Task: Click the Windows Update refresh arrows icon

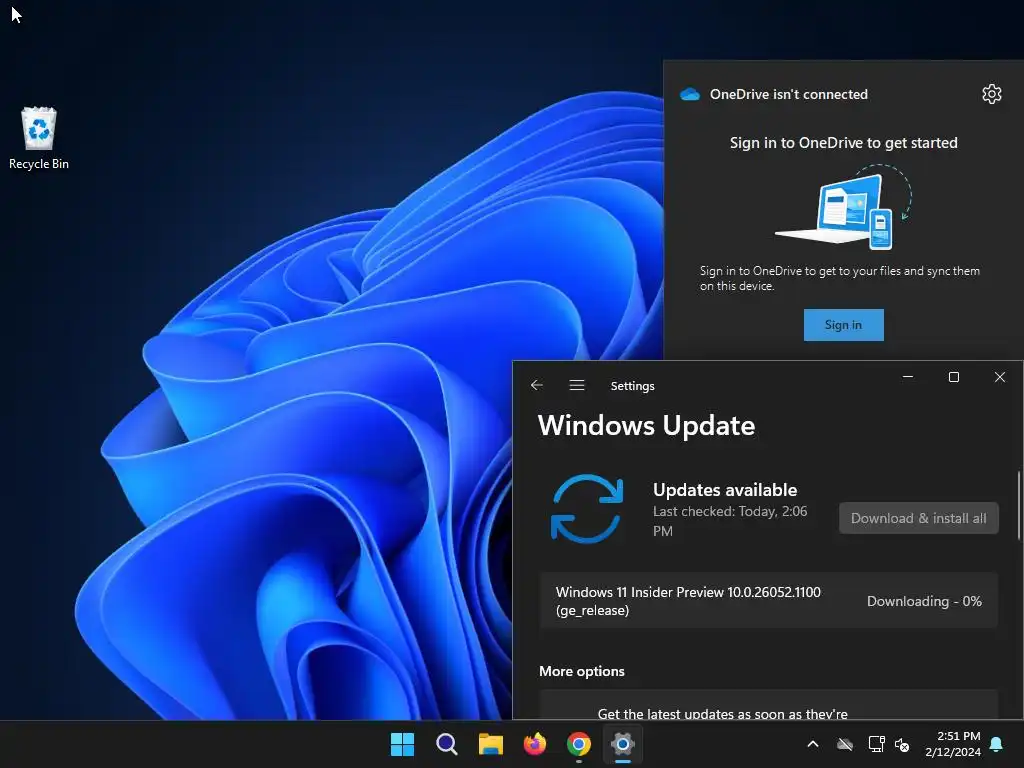Action: [586, 508]
